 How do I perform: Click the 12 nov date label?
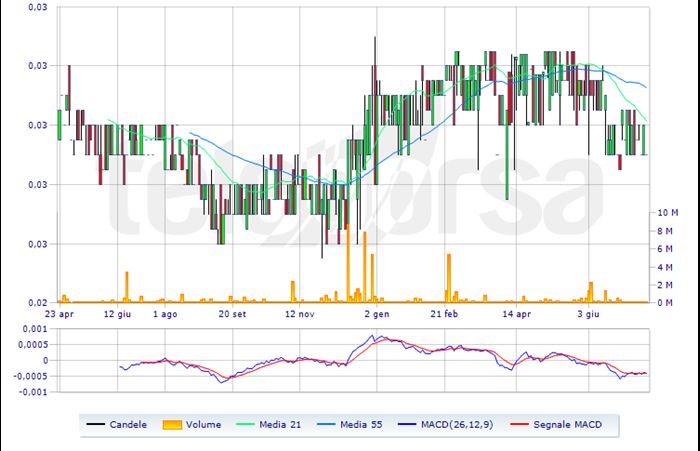(300, 314)
